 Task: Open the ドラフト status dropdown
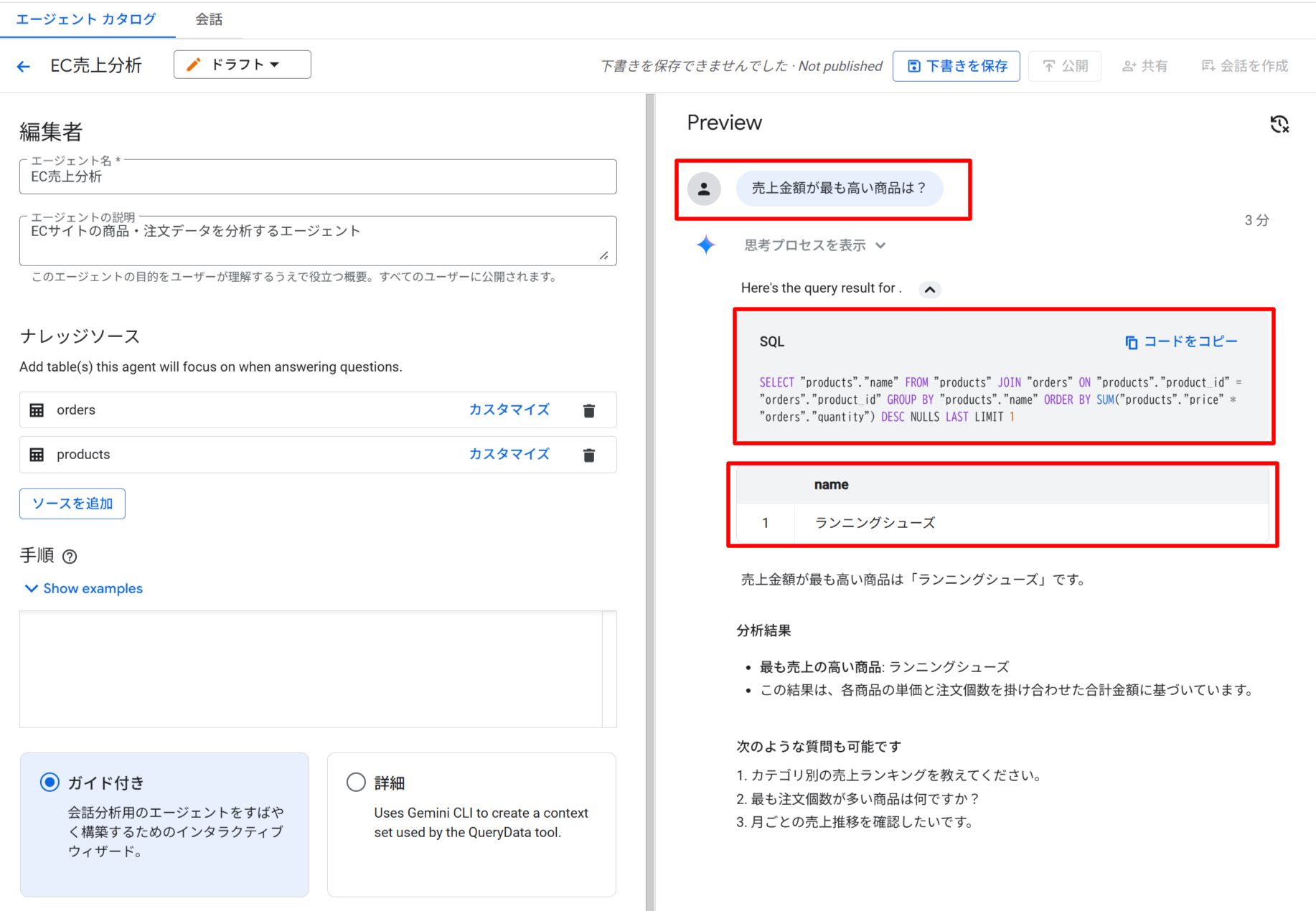(x=242, y=64)
